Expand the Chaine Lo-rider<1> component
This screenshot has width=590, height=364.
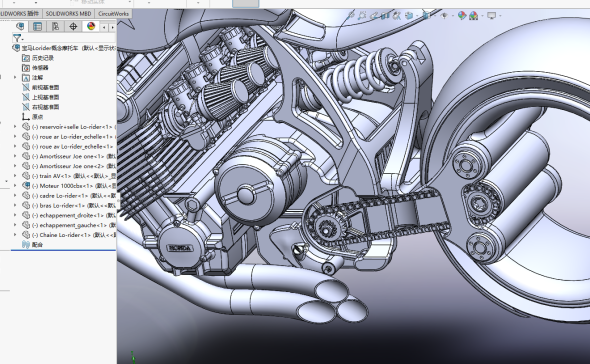point(15,235)
